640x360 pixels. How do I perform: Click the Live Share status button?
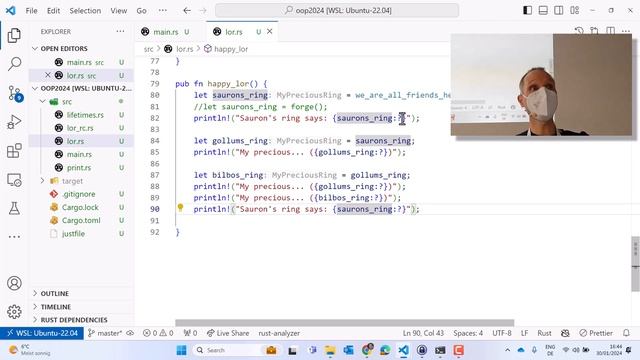pyautogui.click(x=228, y=333)
